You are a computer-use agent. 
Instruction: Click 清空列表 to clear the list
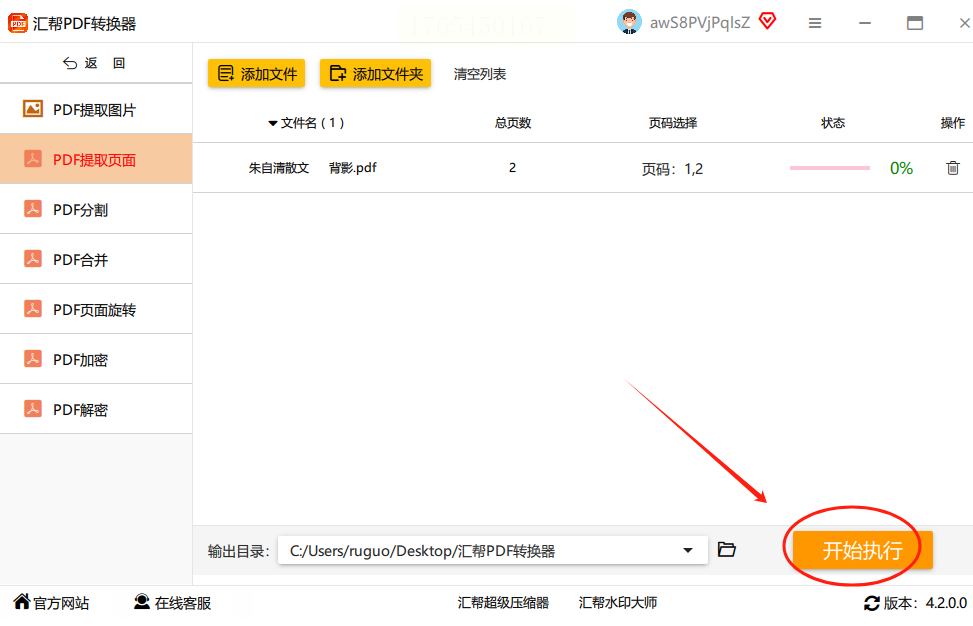[x=480, y=74]
